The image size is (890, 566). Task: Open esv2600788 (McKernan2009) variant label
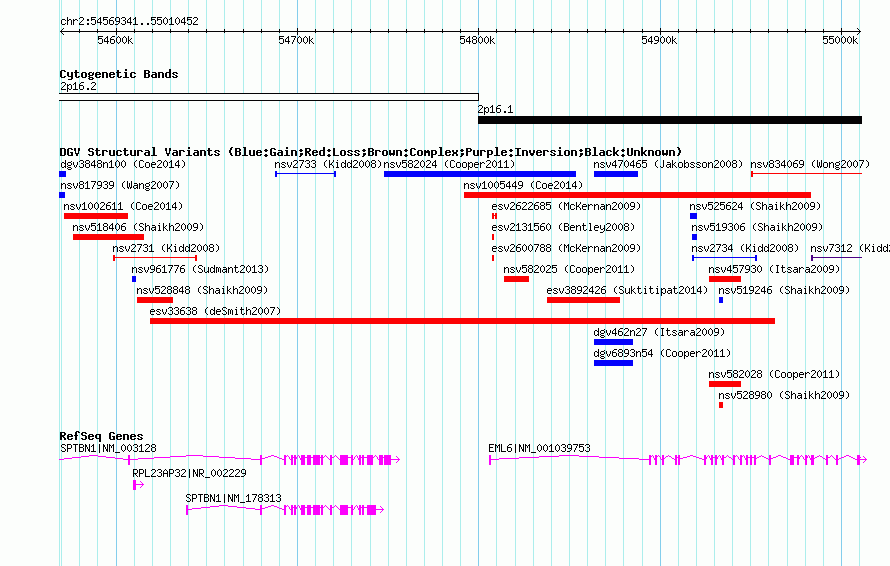pyautogui.click(x=566, y=248)
